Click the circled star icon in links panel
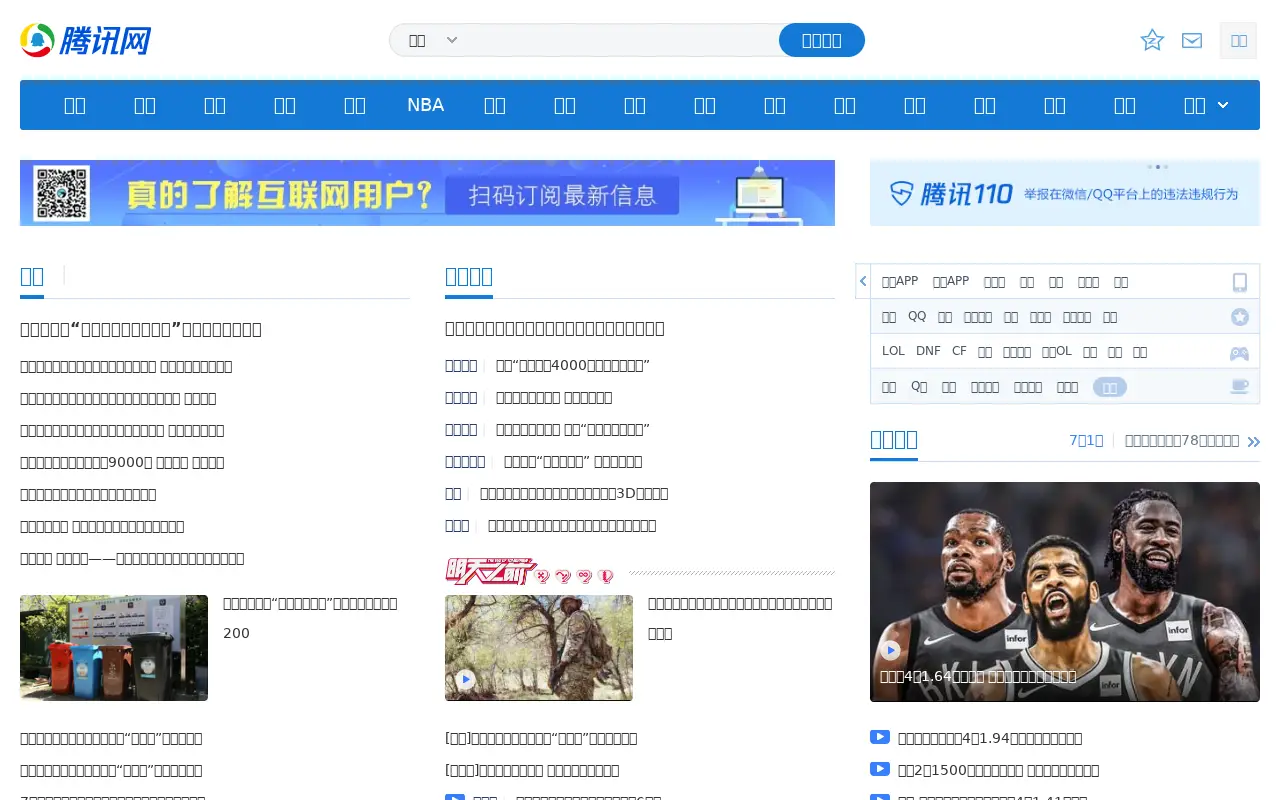The width and height of the screenshot is (1280, 800). click(x=1240, y=317)
